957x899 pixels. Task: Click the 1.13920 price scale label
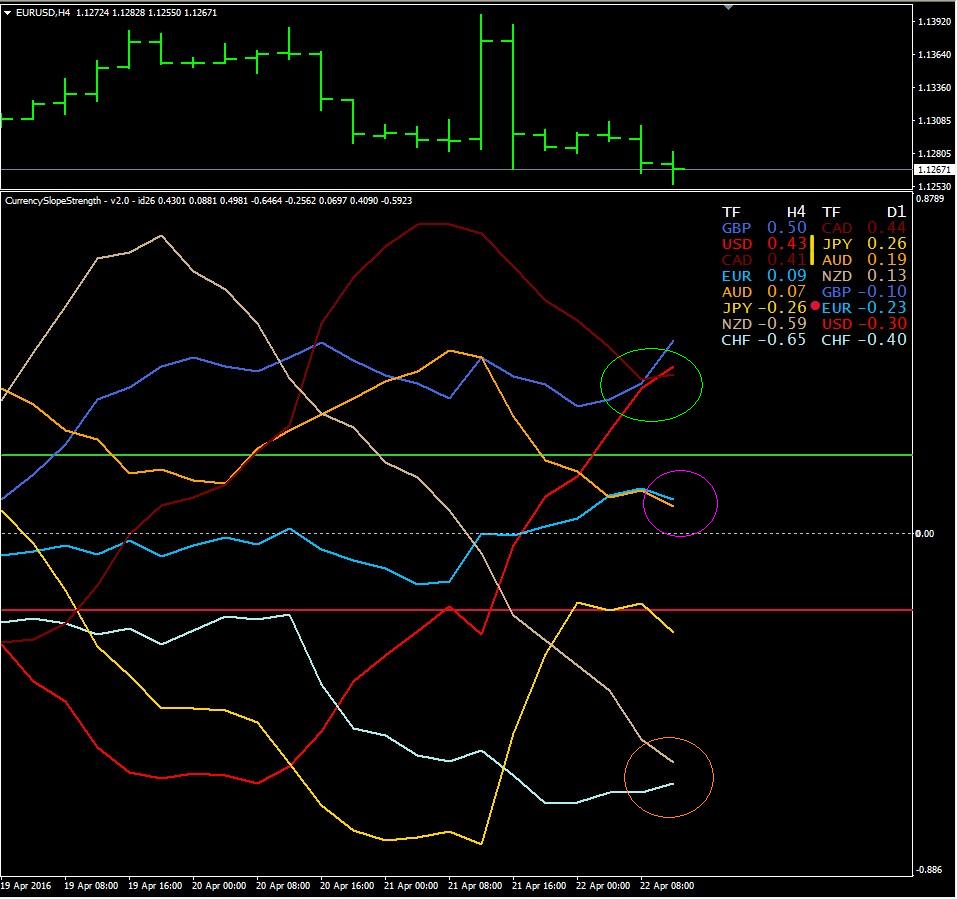[934, 21]
